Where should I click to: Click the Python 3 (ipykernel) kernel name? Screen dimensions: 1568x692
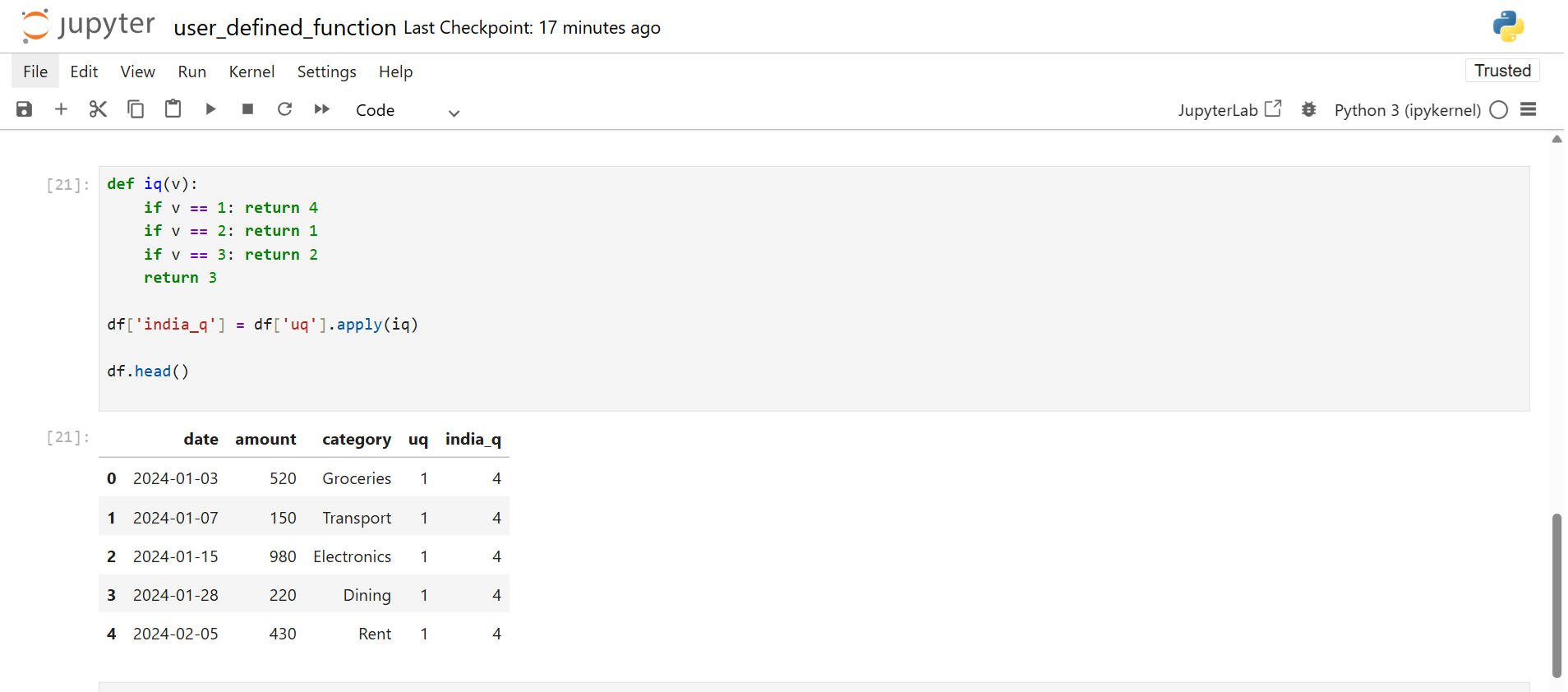pyautogui.click(x=1407, y=110)
